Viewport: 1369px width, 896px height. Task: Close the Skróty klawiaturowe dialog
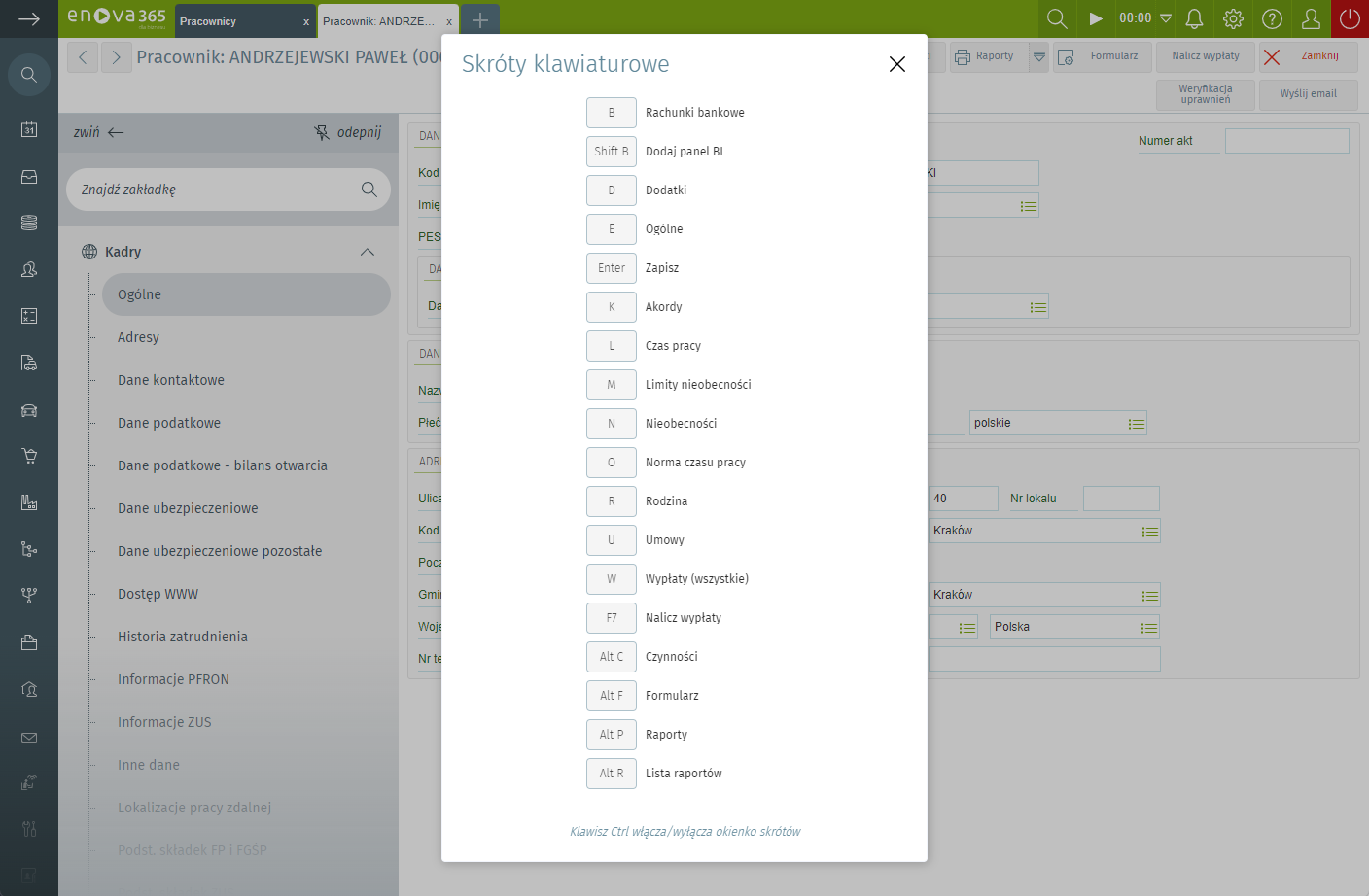896,64
